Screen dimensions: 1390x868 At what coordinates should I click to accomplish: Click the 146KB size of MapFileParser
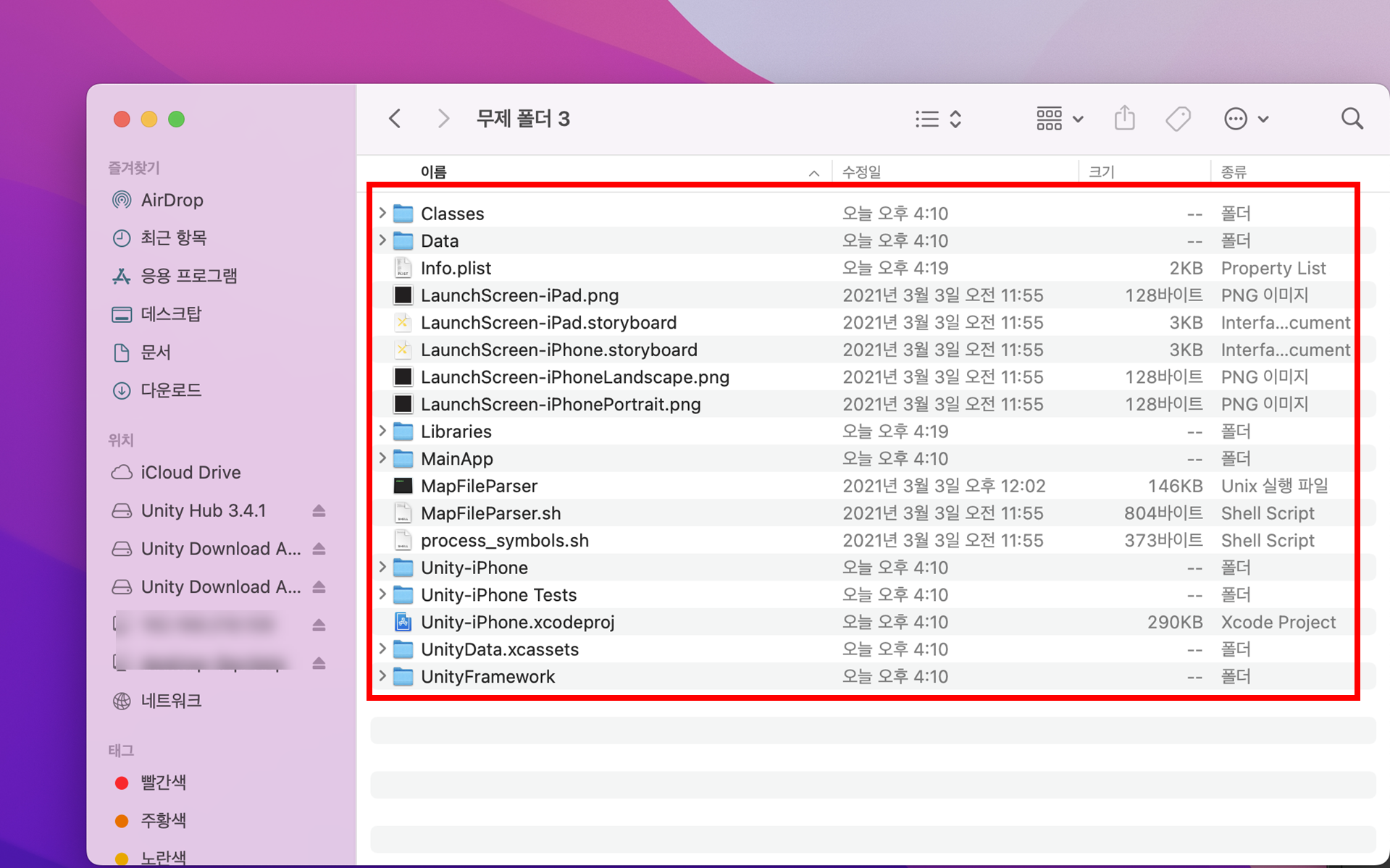[1175, 486]
